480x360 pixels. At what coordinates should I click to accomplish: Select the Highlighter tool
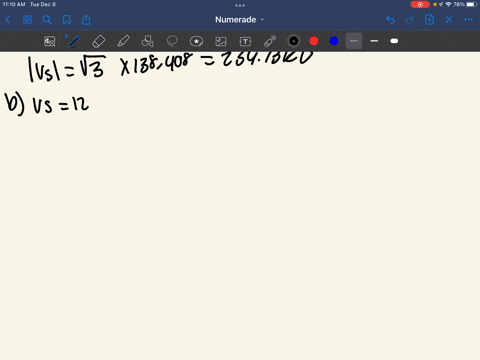pos(123,41)
